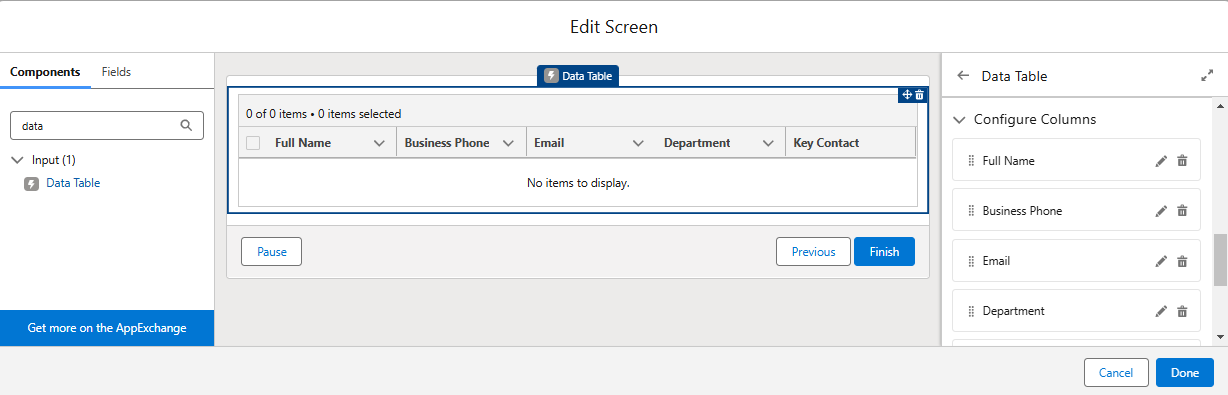Click the Full Name column header text
Image resolution: width=1228 pixels, height=395 pixels.
(x=303, y=143)
